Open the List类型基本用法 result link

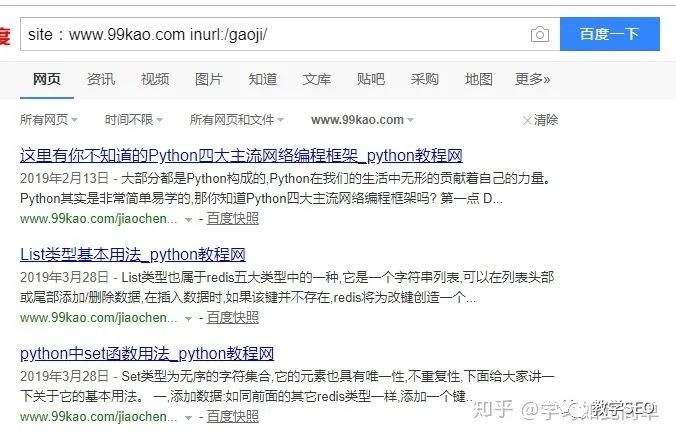(133, 255)
